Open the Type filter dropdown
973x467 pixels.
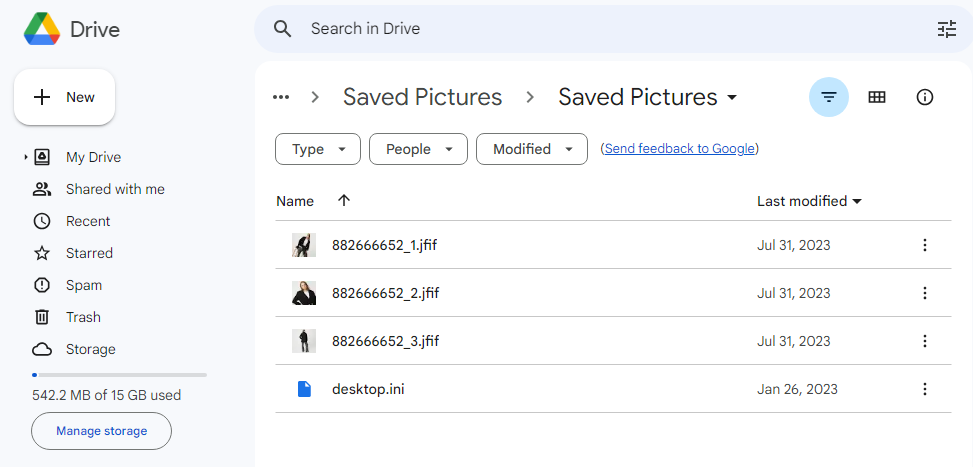318,149
